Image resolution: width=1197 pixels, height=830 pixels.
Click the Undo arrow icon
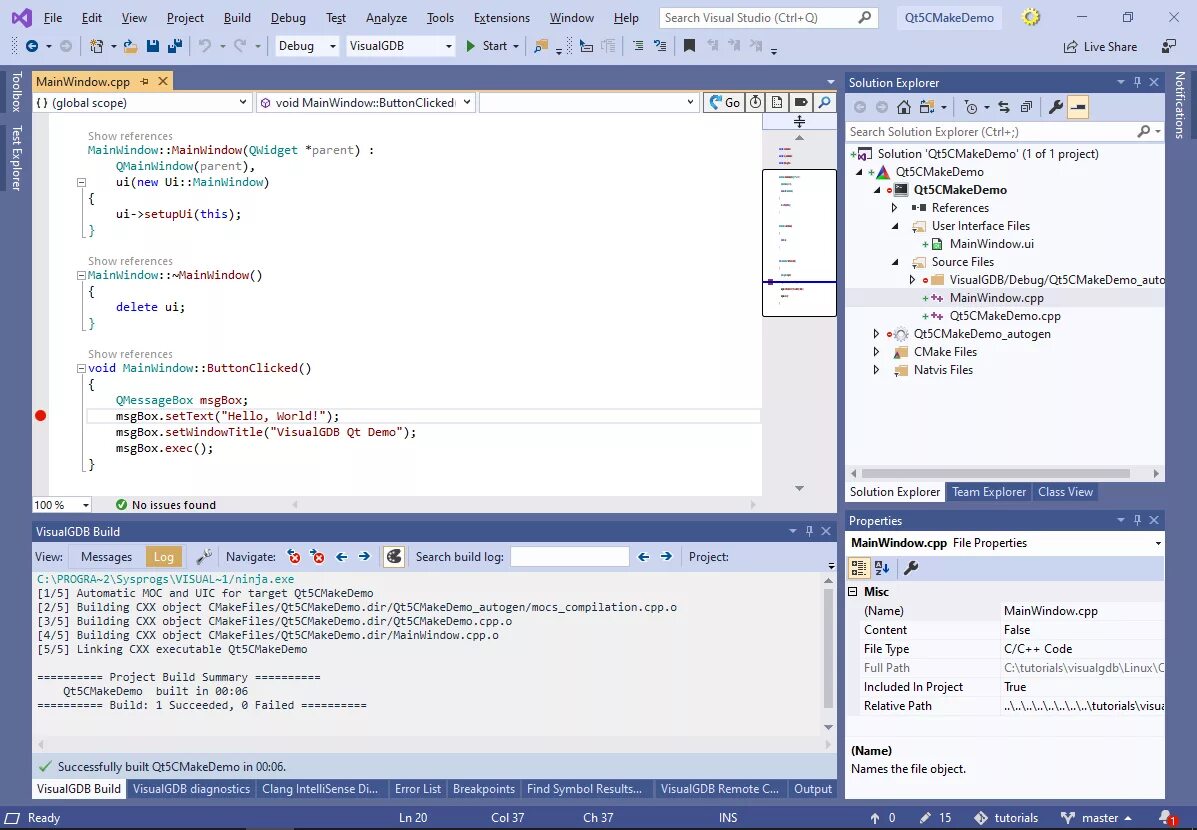(x=205, y=47)
